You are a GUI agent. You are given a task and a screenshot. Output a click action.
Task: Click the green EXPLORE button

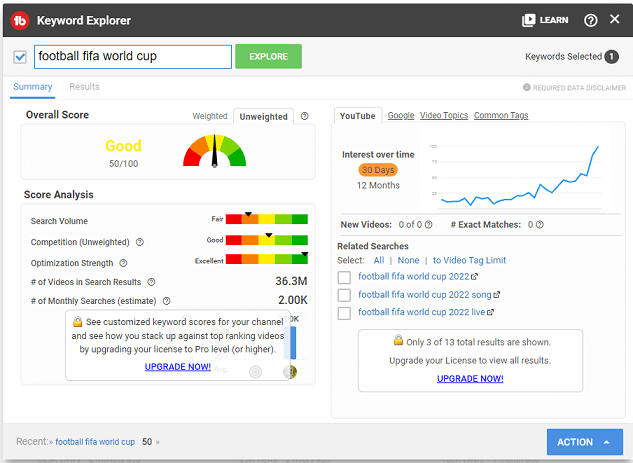pos(268,57)
